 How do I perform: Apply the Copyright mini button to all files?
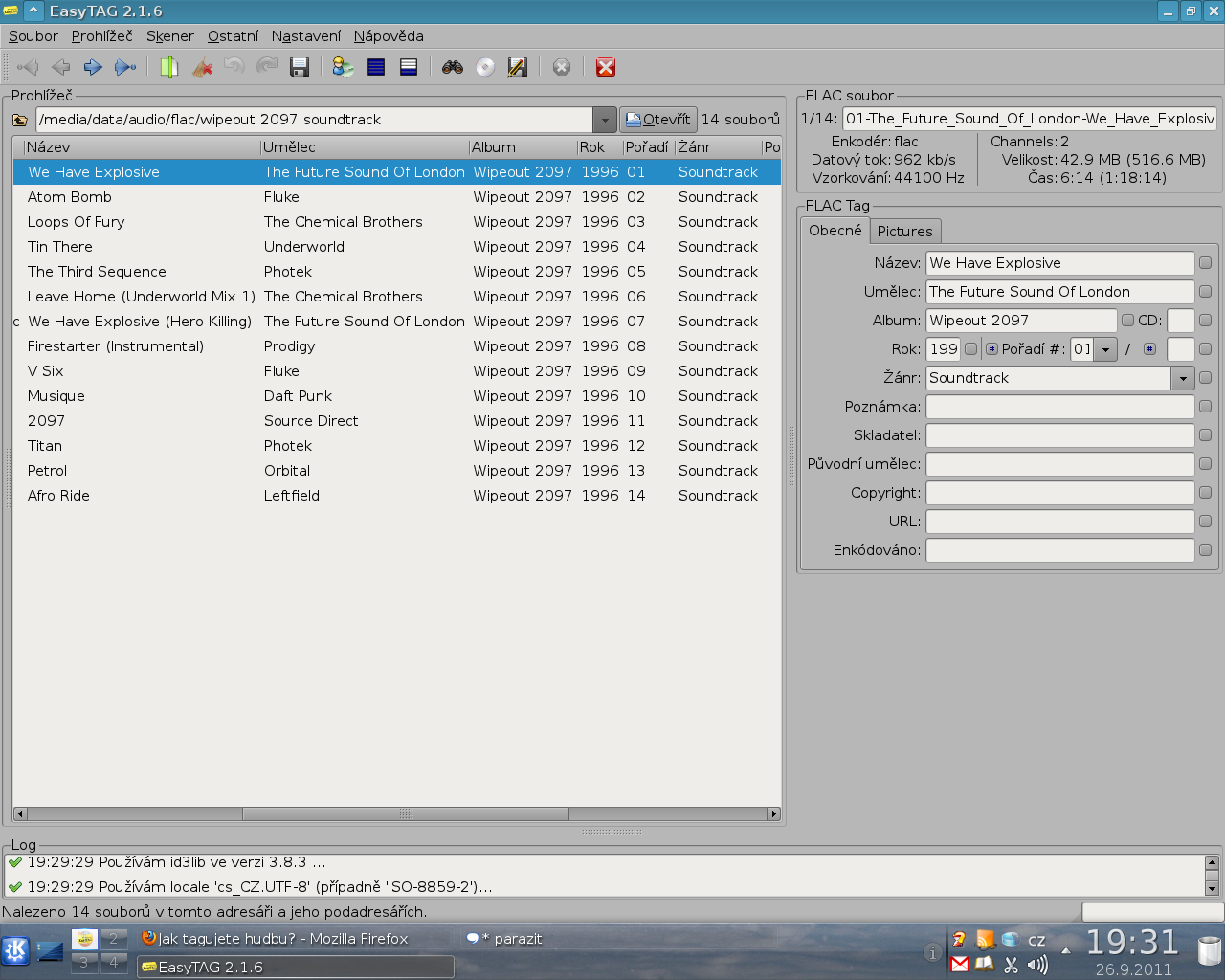coord(1205,493)
